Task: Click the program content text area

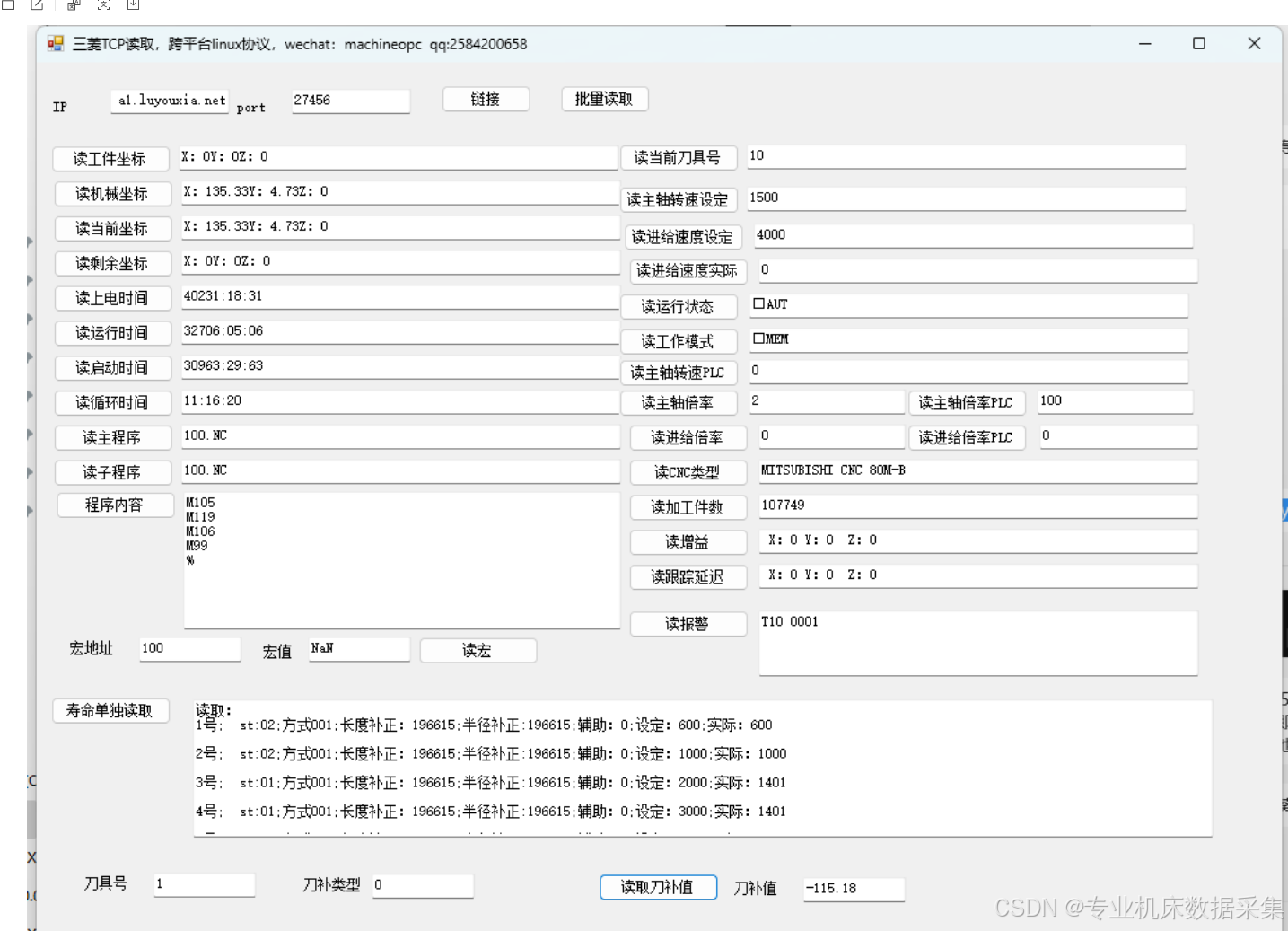Action: (x=401, y=561)
